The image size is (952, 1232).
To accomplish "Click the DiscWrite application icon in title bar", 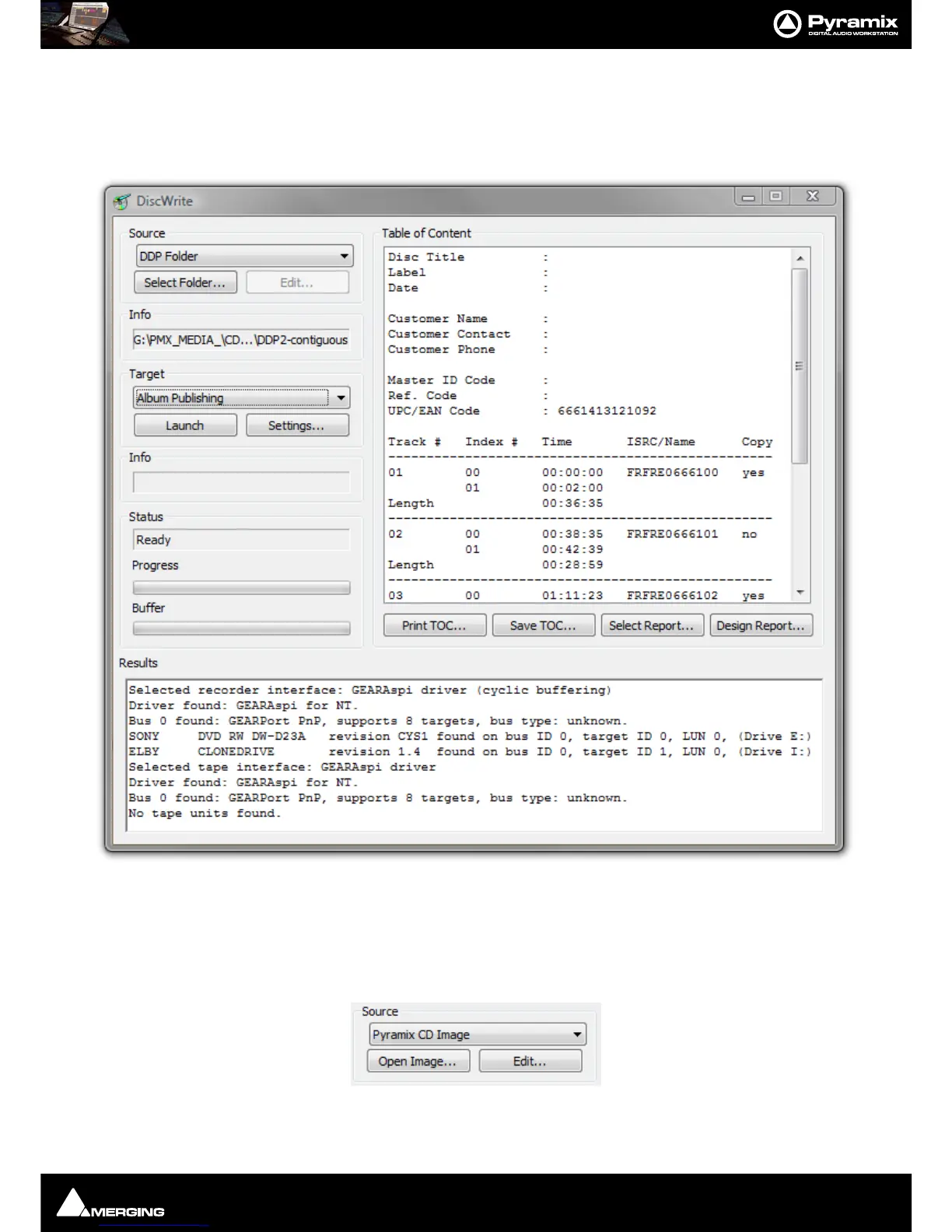I will tap(121, 201).
